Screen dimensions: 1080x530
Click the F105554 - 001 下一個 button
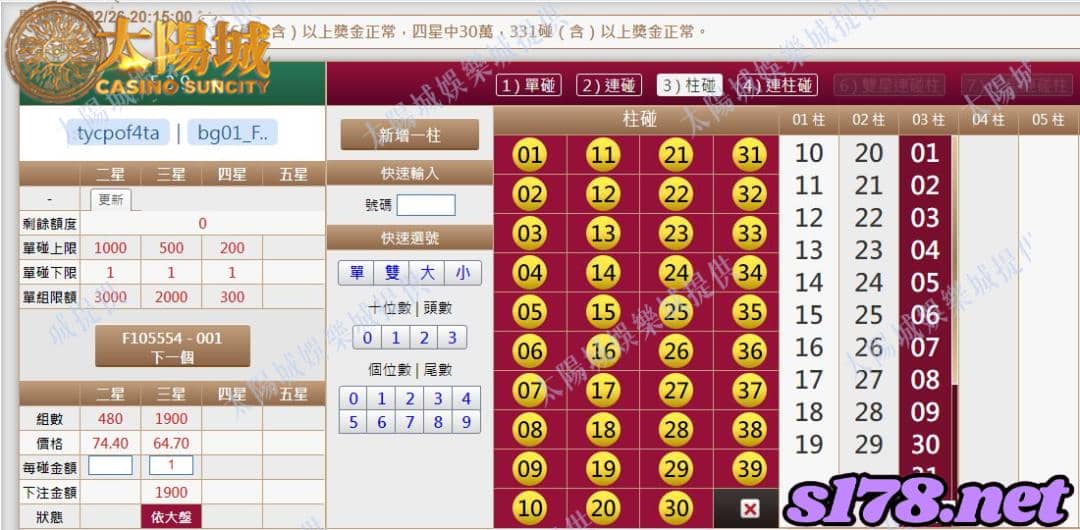pyautogui.click(x=172, y=347)
